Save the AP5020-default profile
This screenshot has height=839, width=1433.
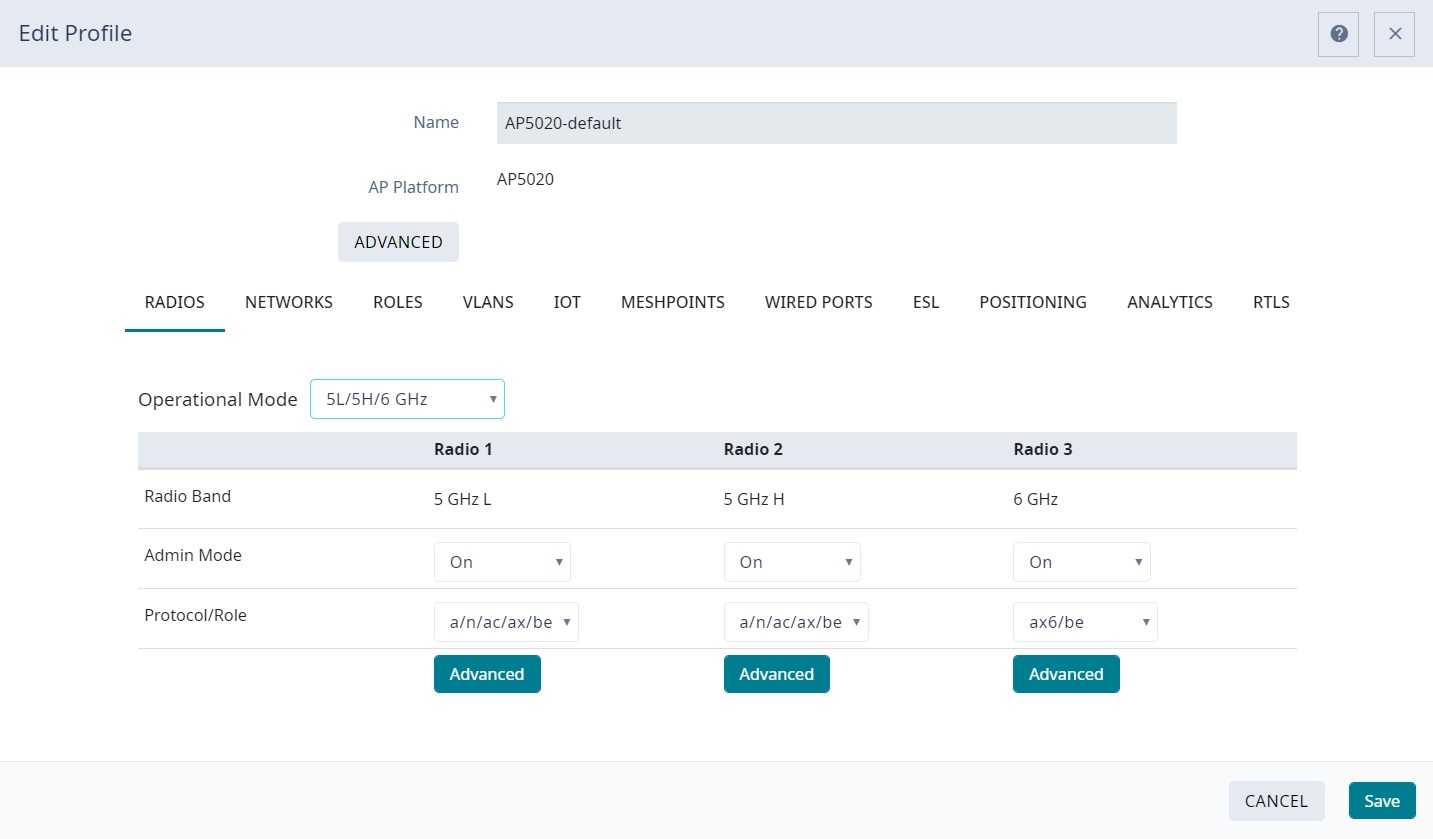tap(1381, 800)
